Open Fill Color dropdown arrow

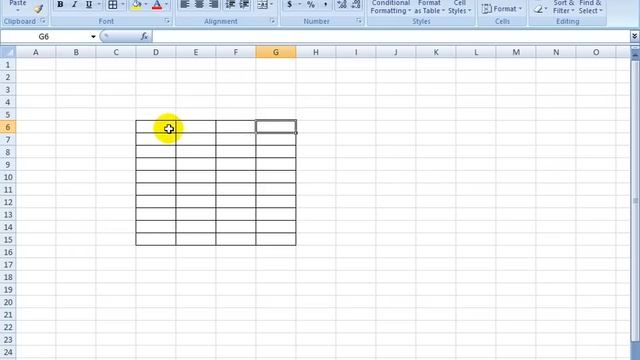coord(146,4)
